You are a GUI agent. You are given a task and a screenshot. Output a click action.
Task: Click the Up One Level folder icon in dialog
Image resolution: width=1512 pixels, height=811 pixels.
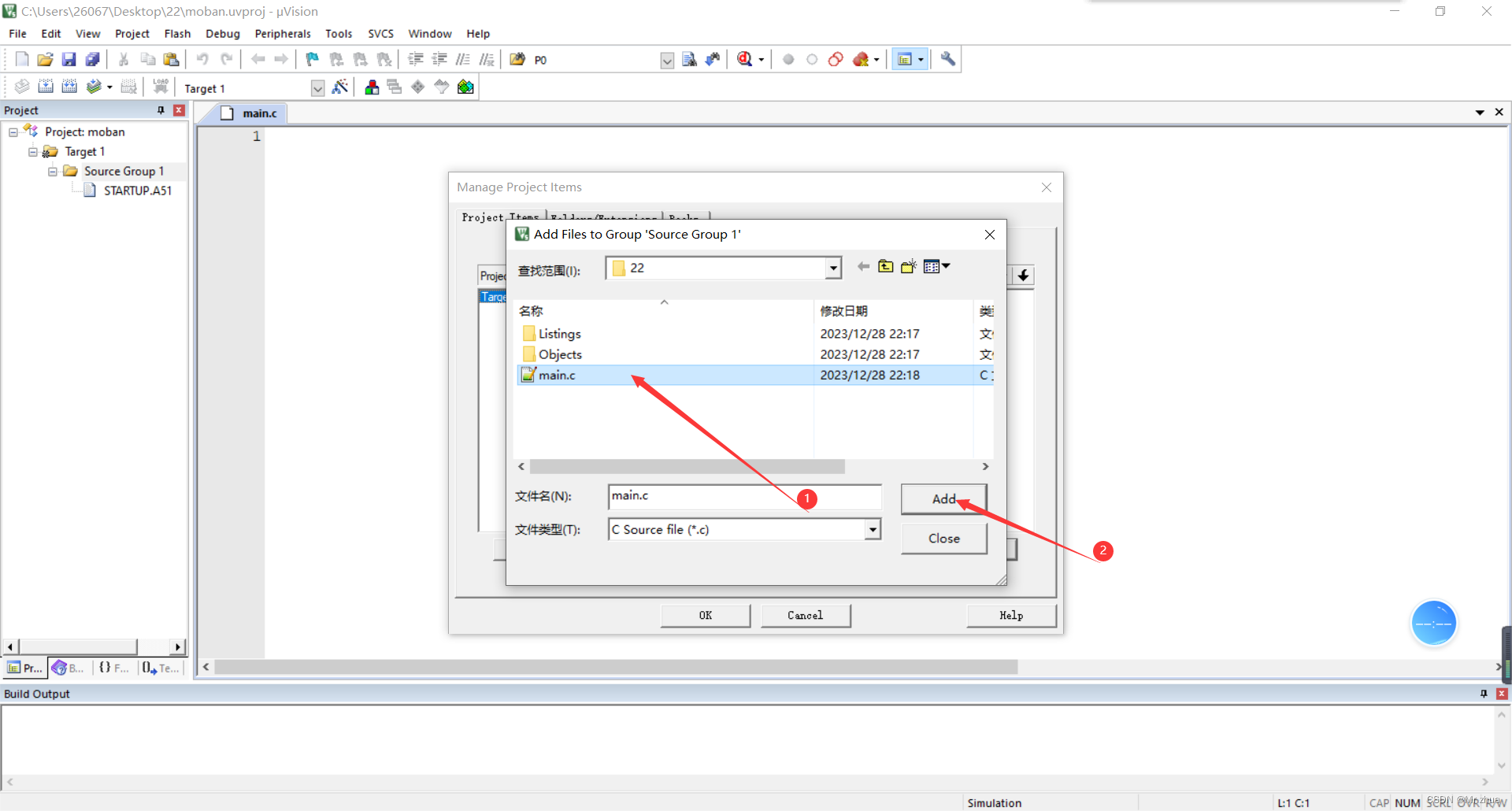coord(886,266)
